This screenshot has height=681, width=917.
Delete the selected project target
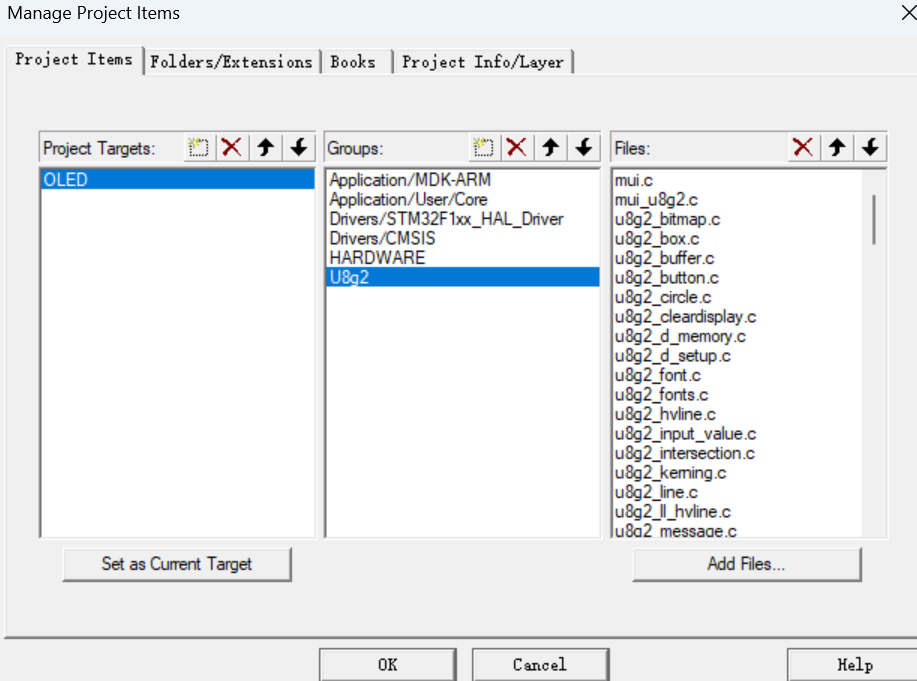(x=232, y=147)
